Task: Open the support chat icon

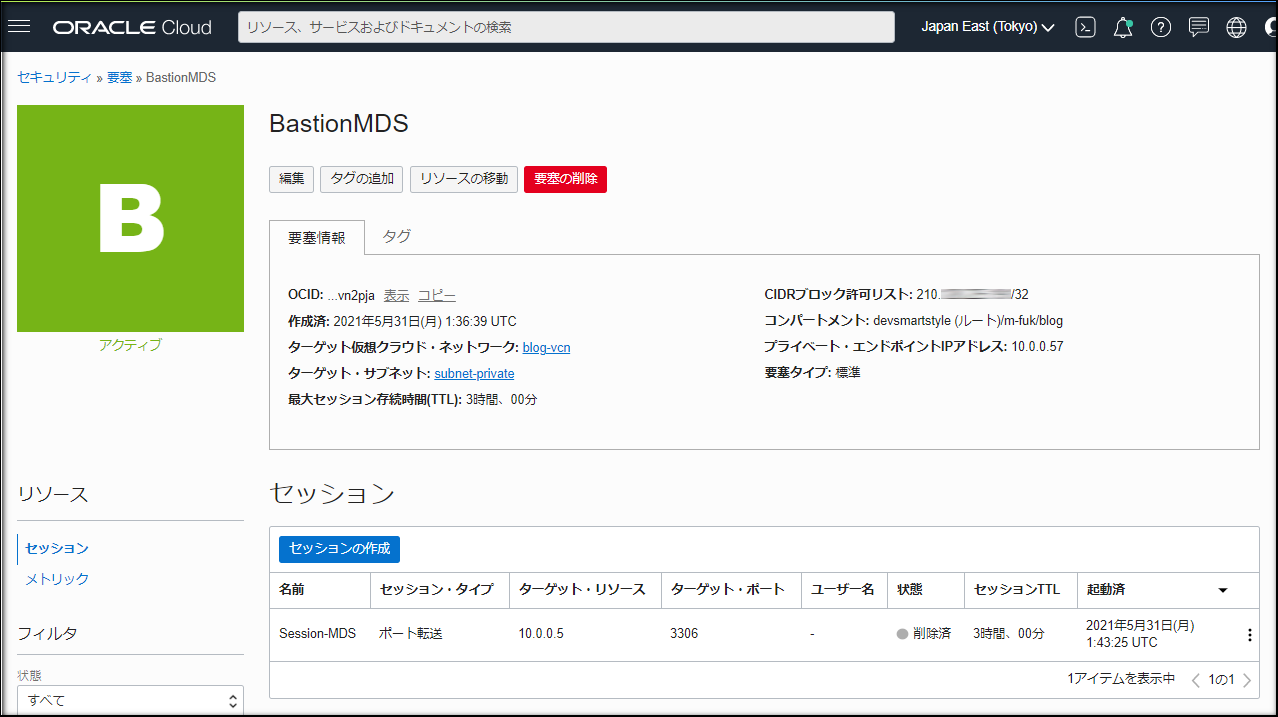Action: pos(1199,27)
